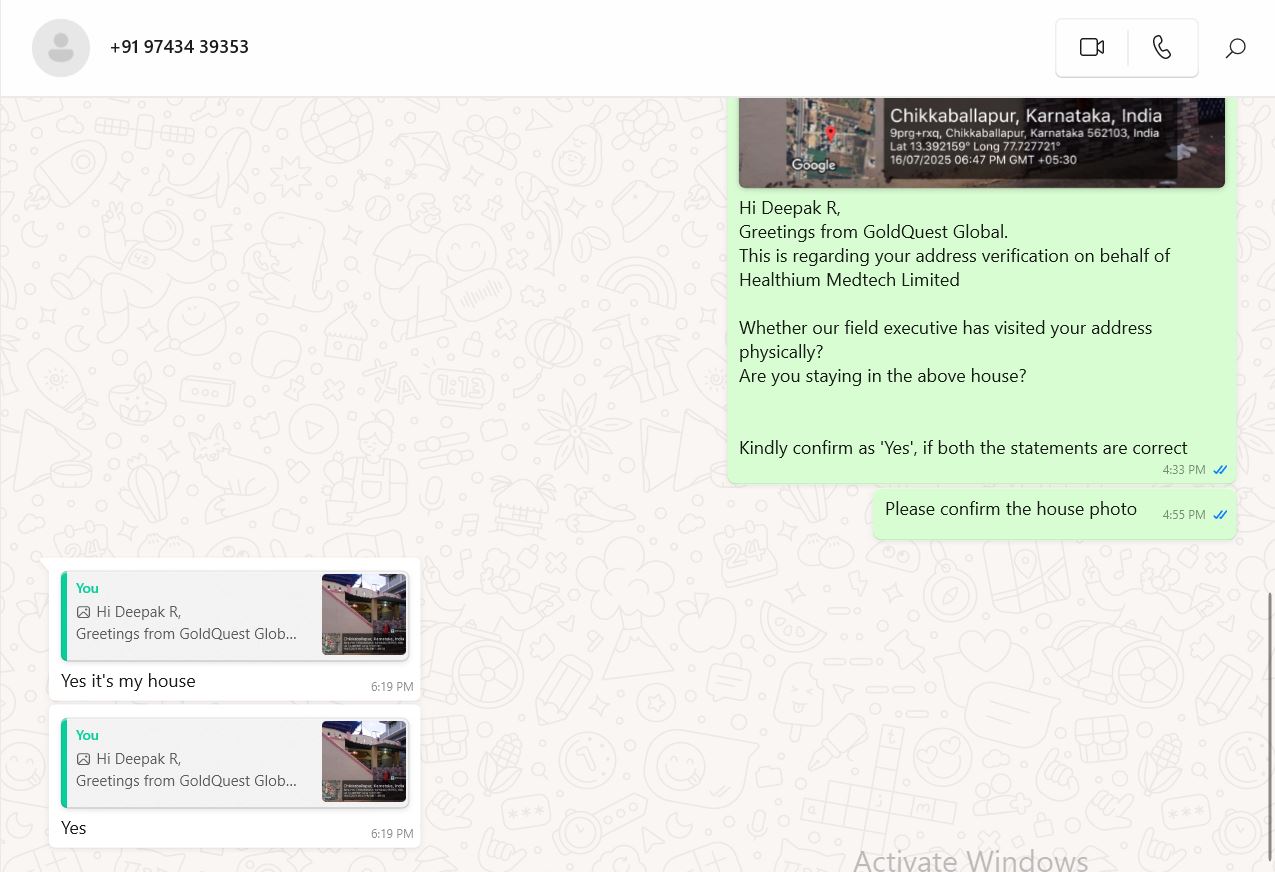
Task: Click the thumbnail in the second quoted reply
Action: tap(364, 762)
